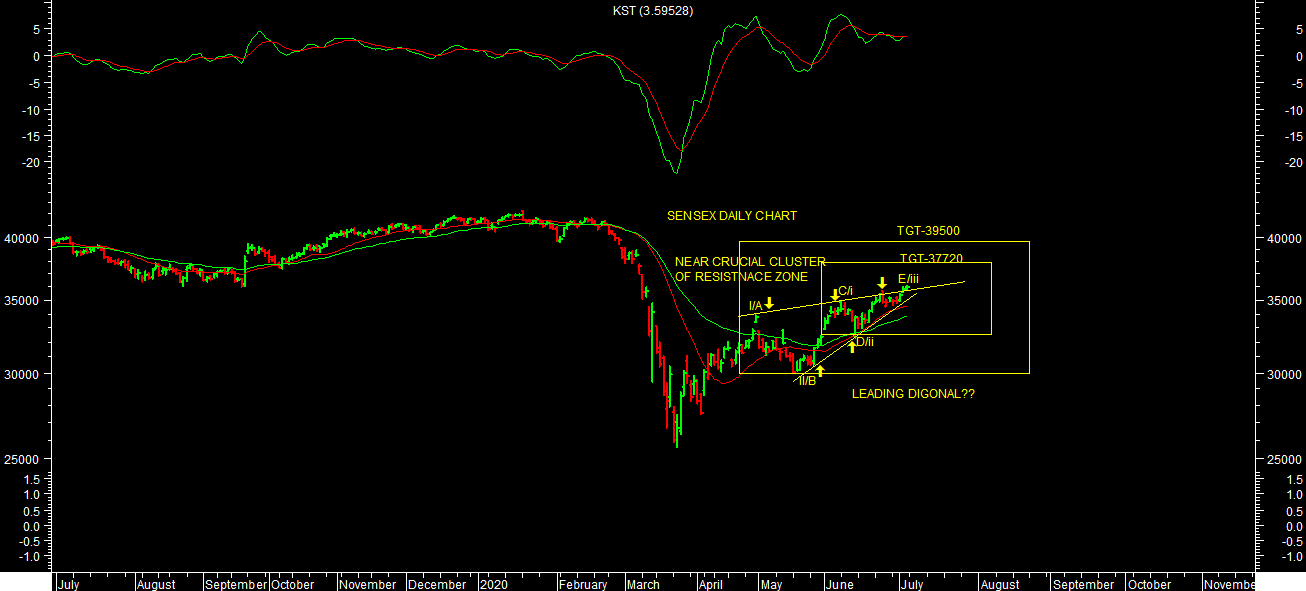Click the TGT-37720 target annotation
The width and height of the screenshot is (1306, 591).
coord(931,258)
